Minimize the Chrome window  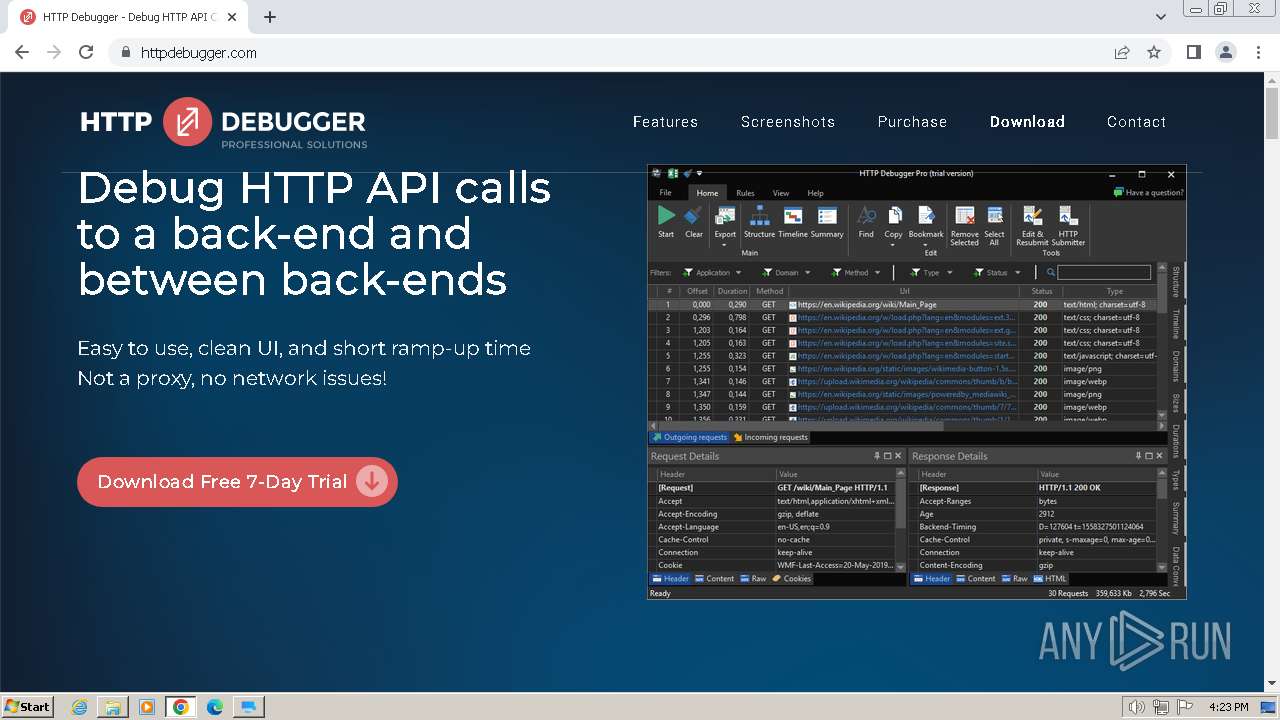1197,8
